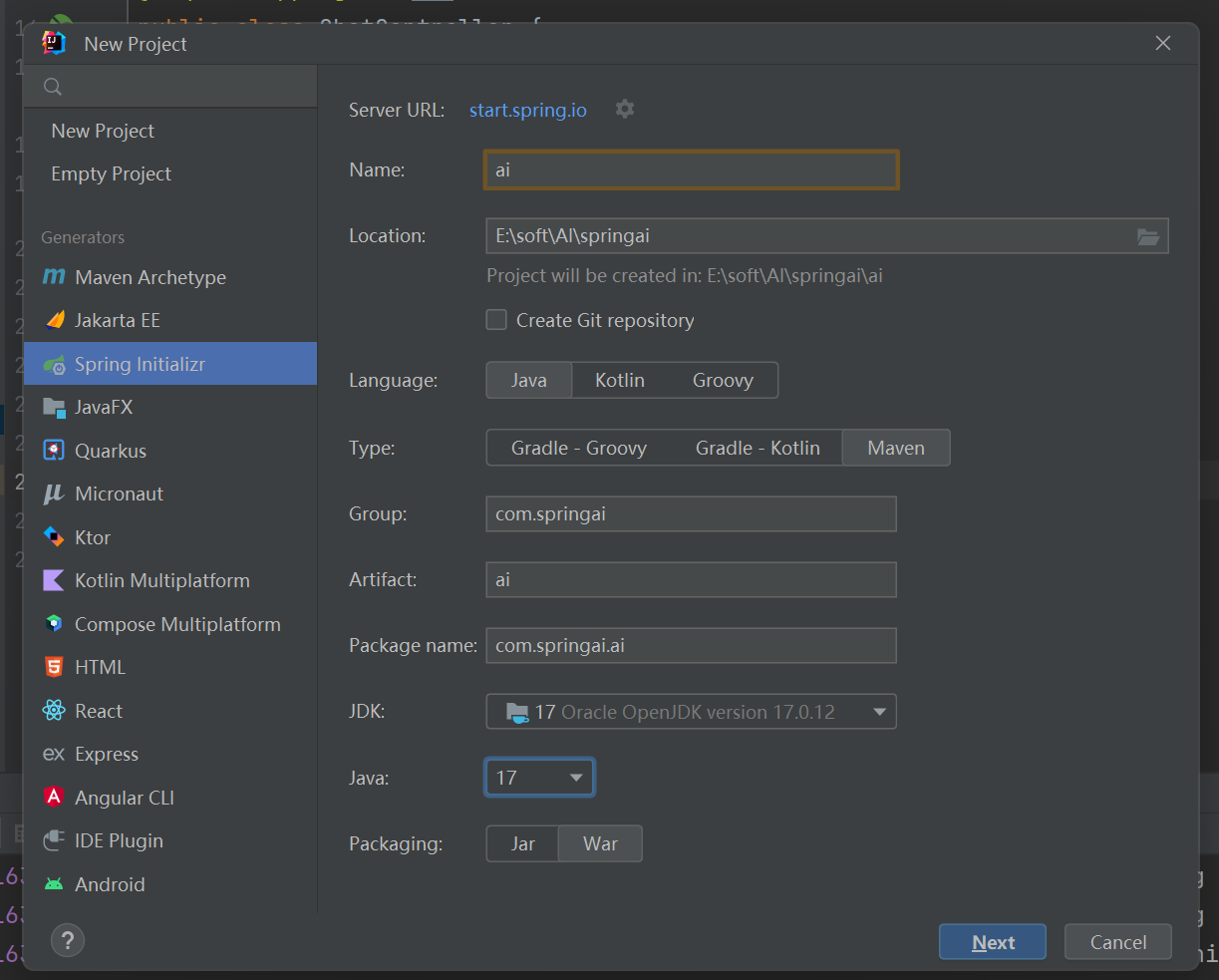Click the IntelliJ logo in title bar
Image resolution: width=1219 pixels, height=980 pixels.
coord(54,43)
